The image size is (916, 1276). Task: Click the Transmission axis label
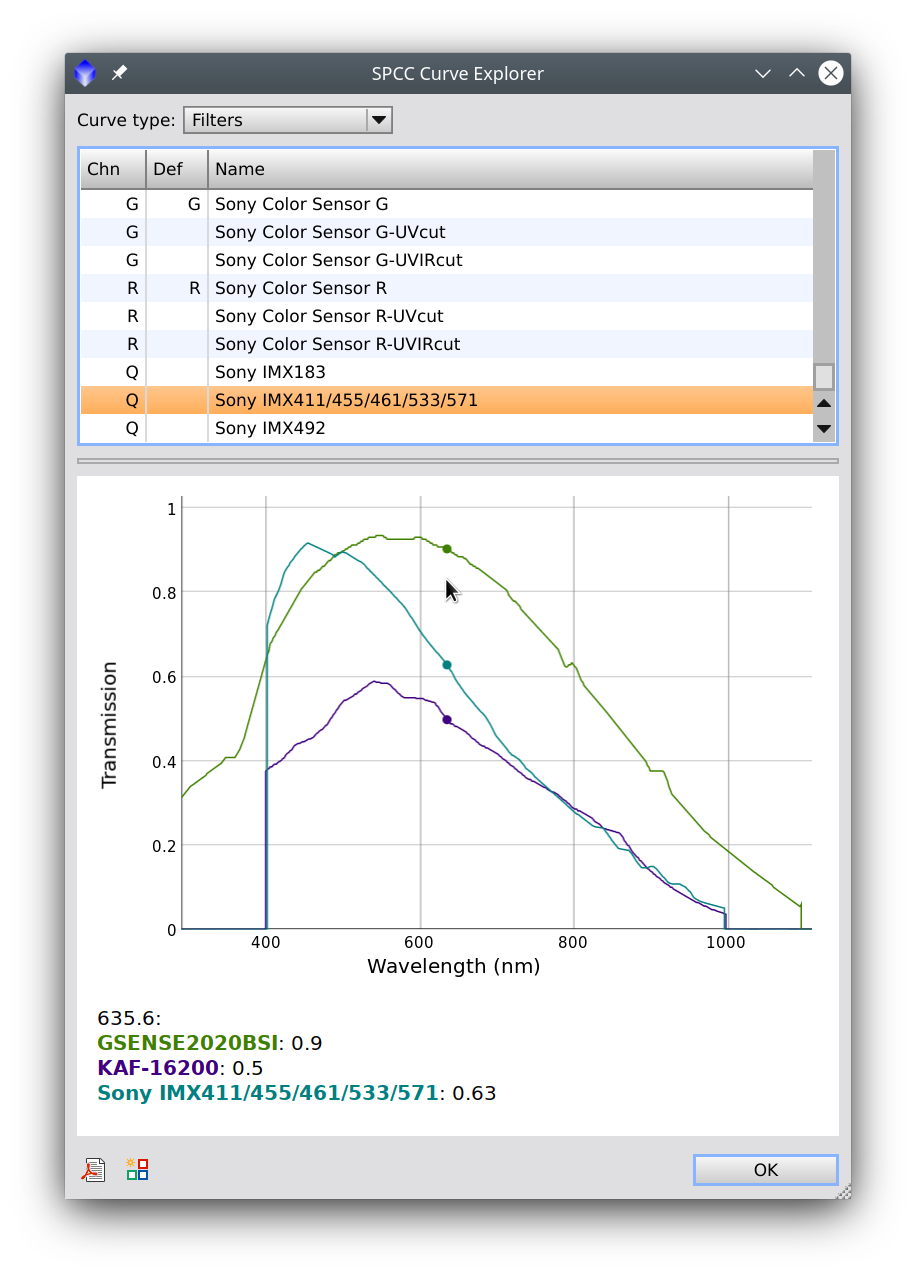point(110,725)
